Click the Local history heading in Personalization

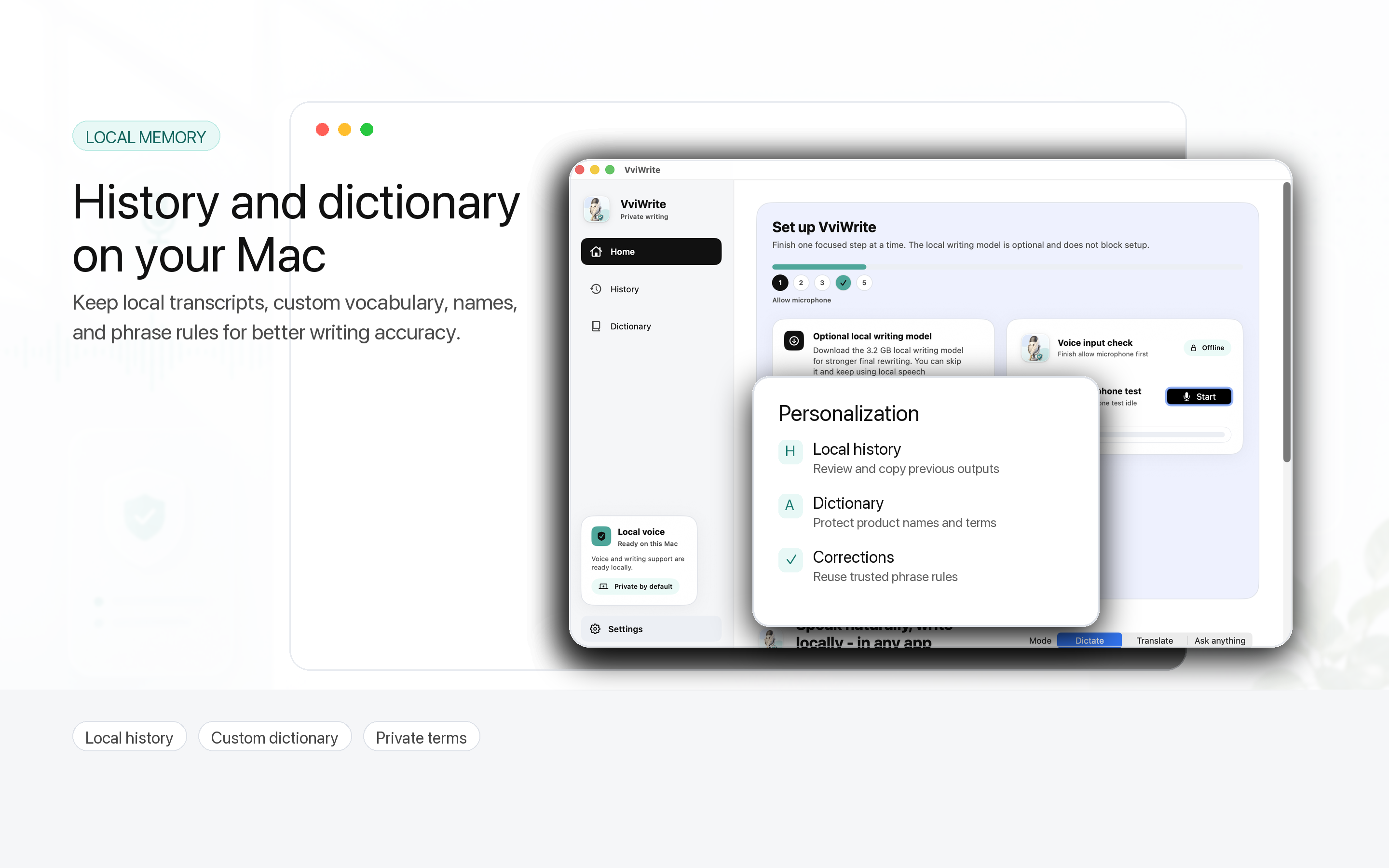[857, 449]
